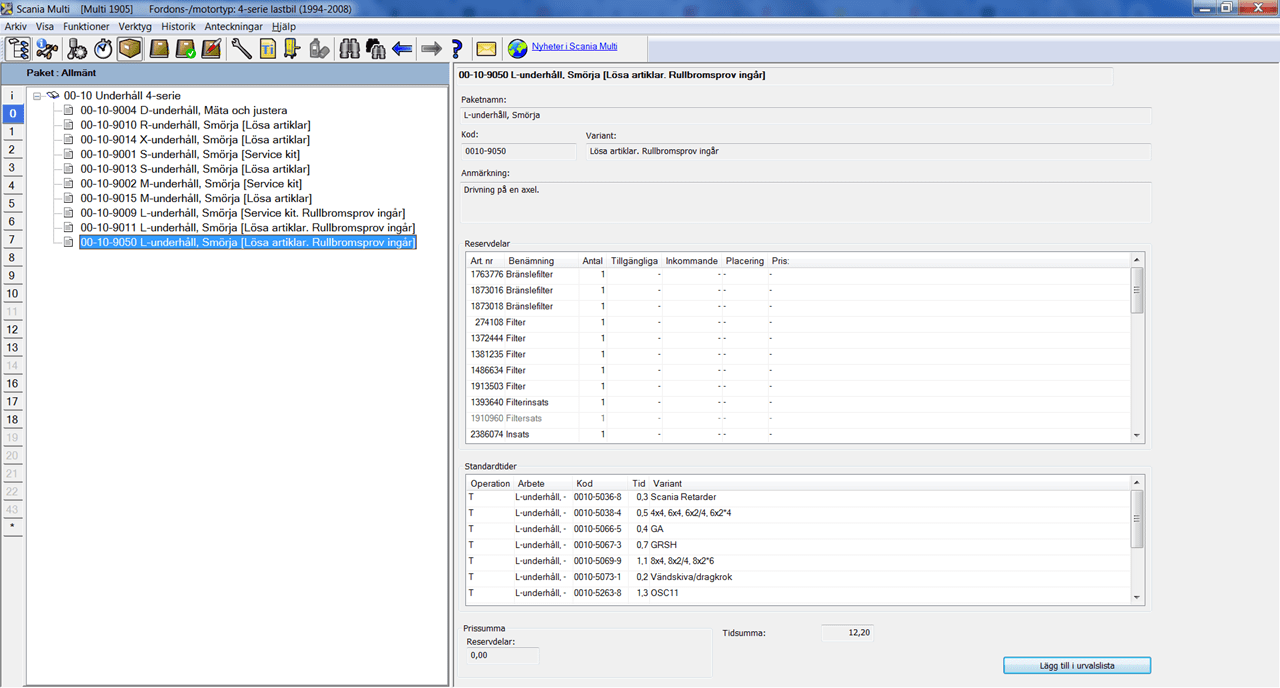Click the stopwatch standard times icon
The width and height of the screenshot is (1280, 688).
103,48
